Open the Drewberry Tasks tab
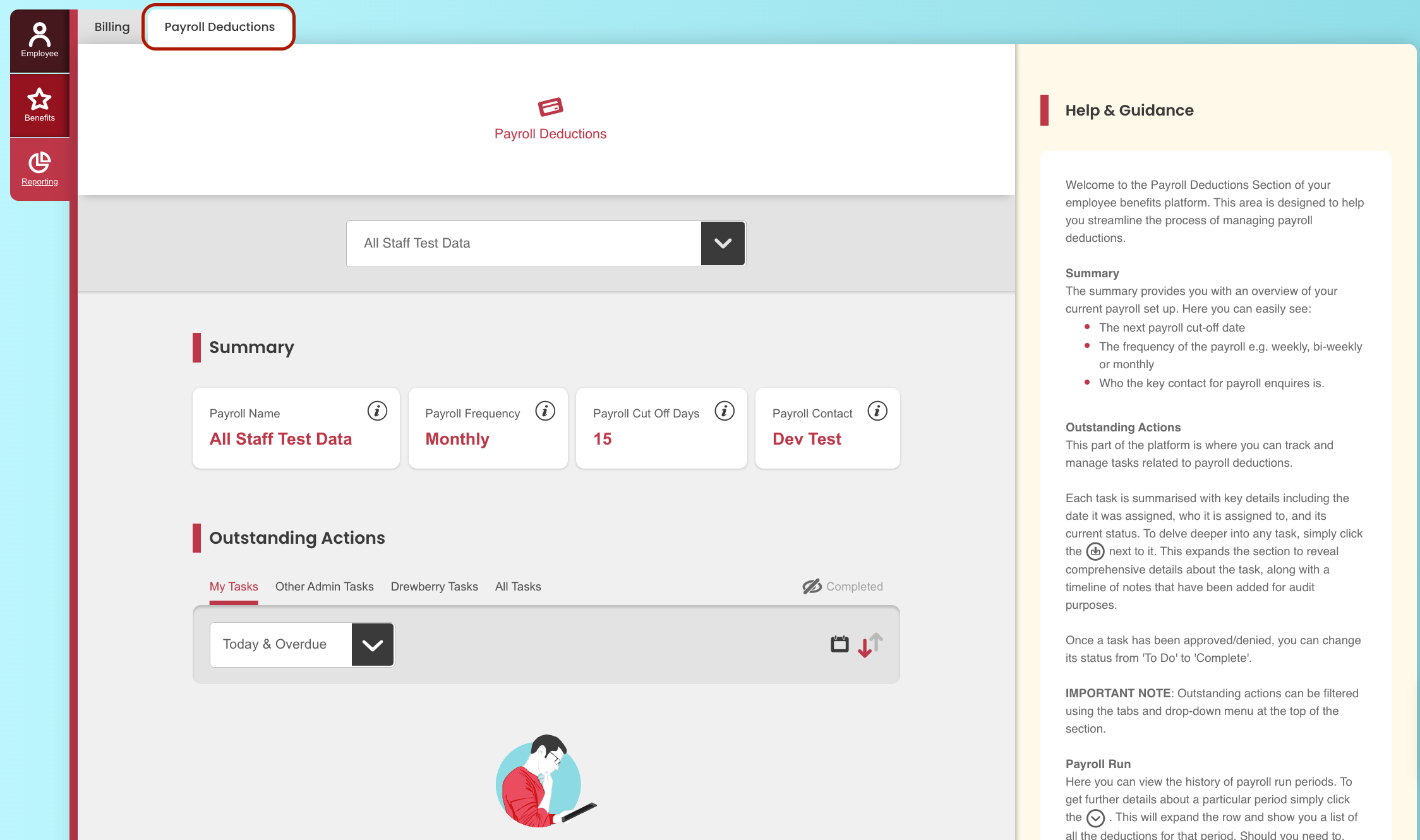Image resolution: width=1420 pixels, height=840 pixels. coord(434,586)
